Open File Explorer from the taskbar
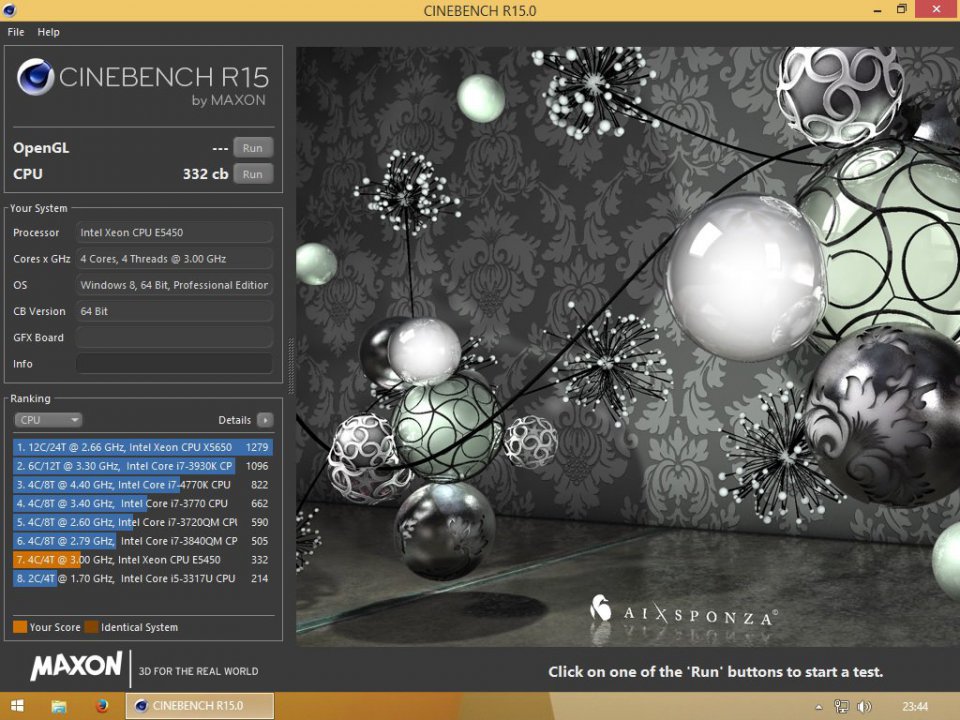The image size is (960, 720). tap(59, 706)
